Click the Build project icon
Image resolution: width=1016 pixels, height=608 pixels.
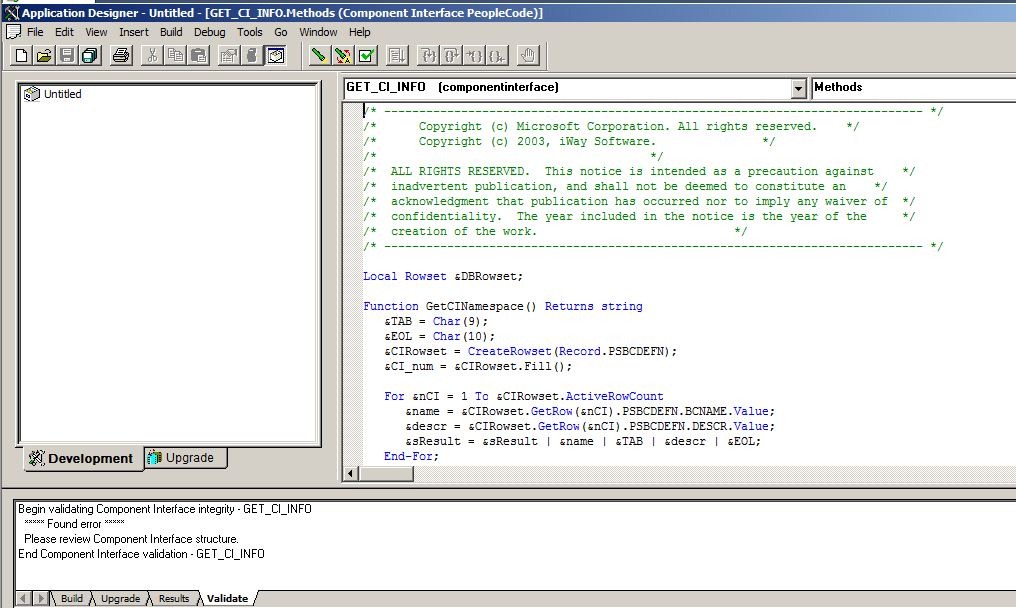(x=252, y=56)
